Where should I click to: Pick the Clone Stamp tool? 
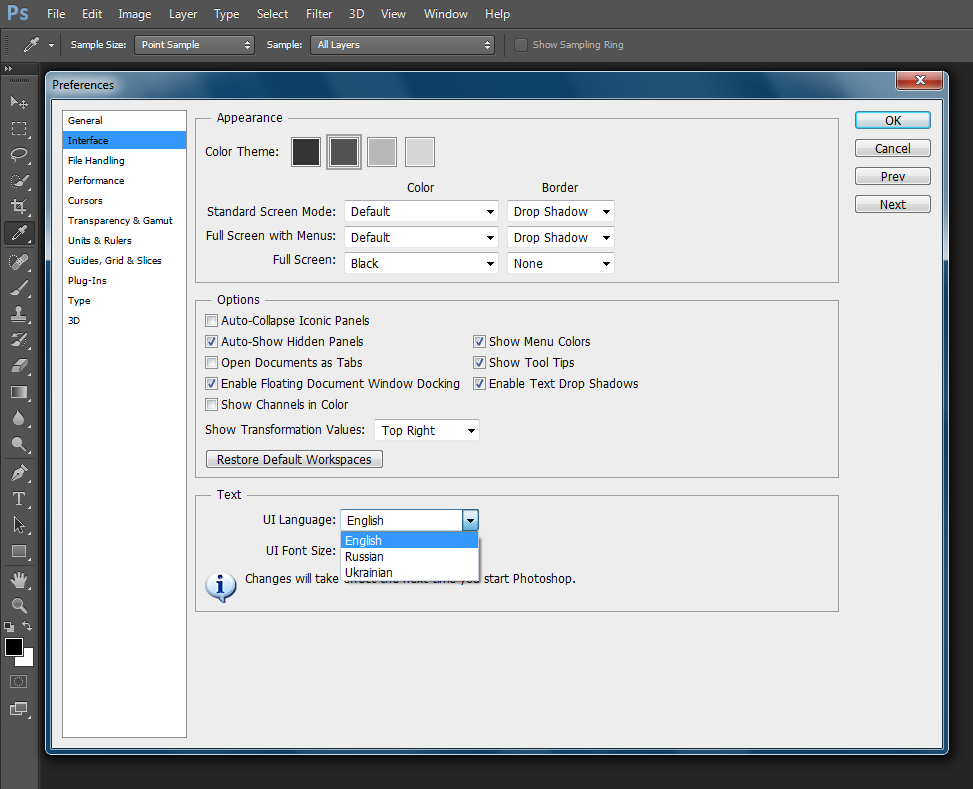tap(19, 313)
